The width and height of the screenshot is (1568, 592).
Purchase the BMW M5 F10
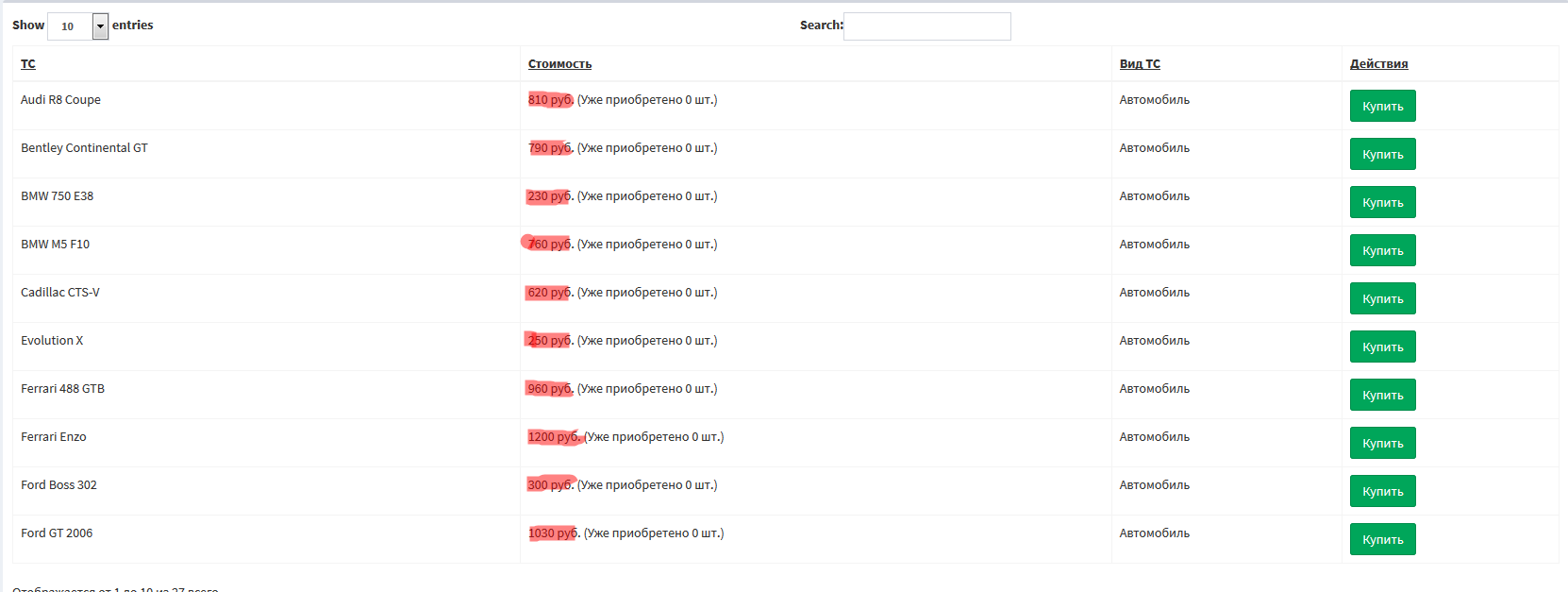click(1382, 250)
